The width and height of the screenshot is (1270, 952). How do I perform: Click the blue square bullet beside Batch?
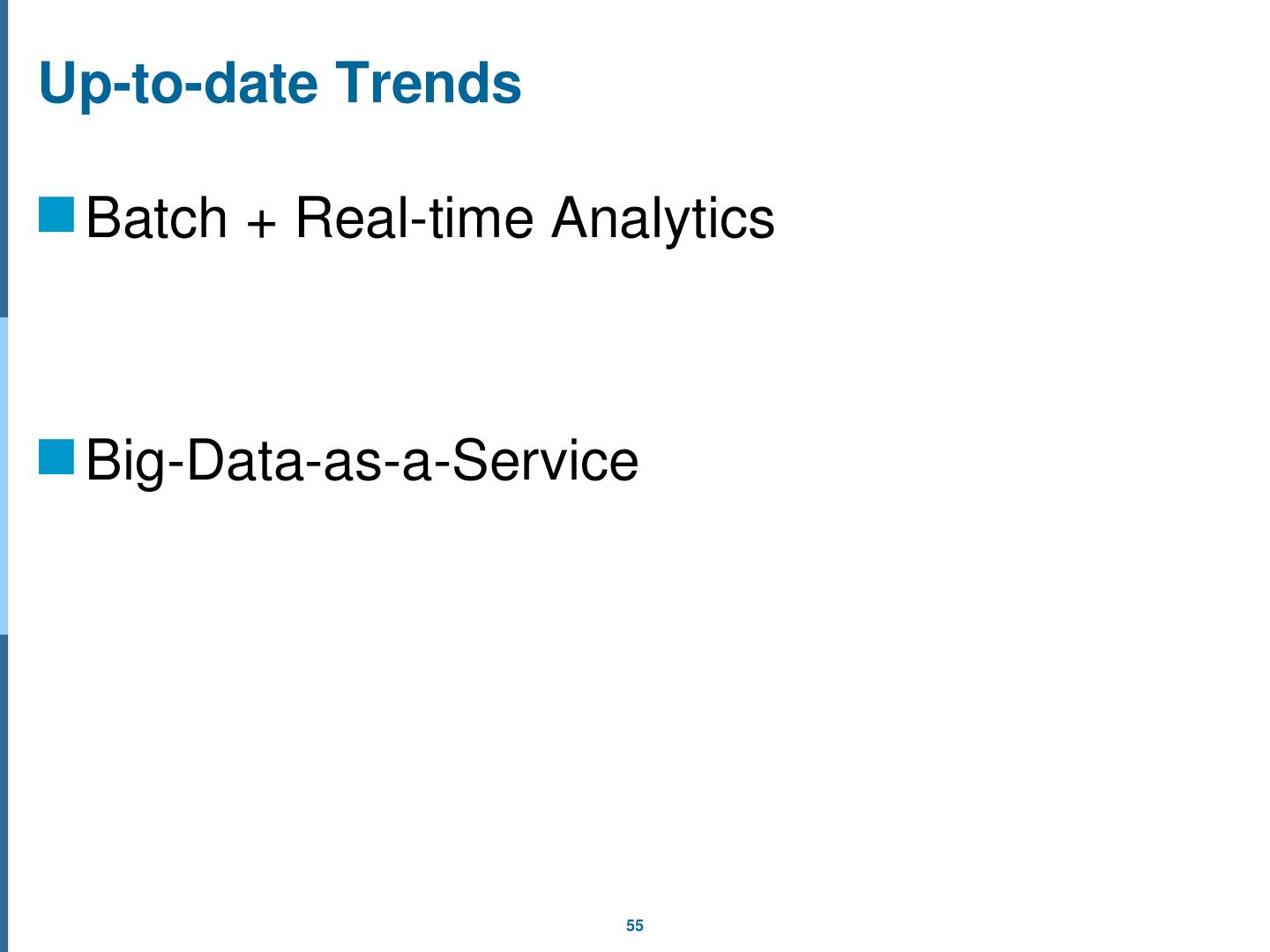tap(56, 215)
